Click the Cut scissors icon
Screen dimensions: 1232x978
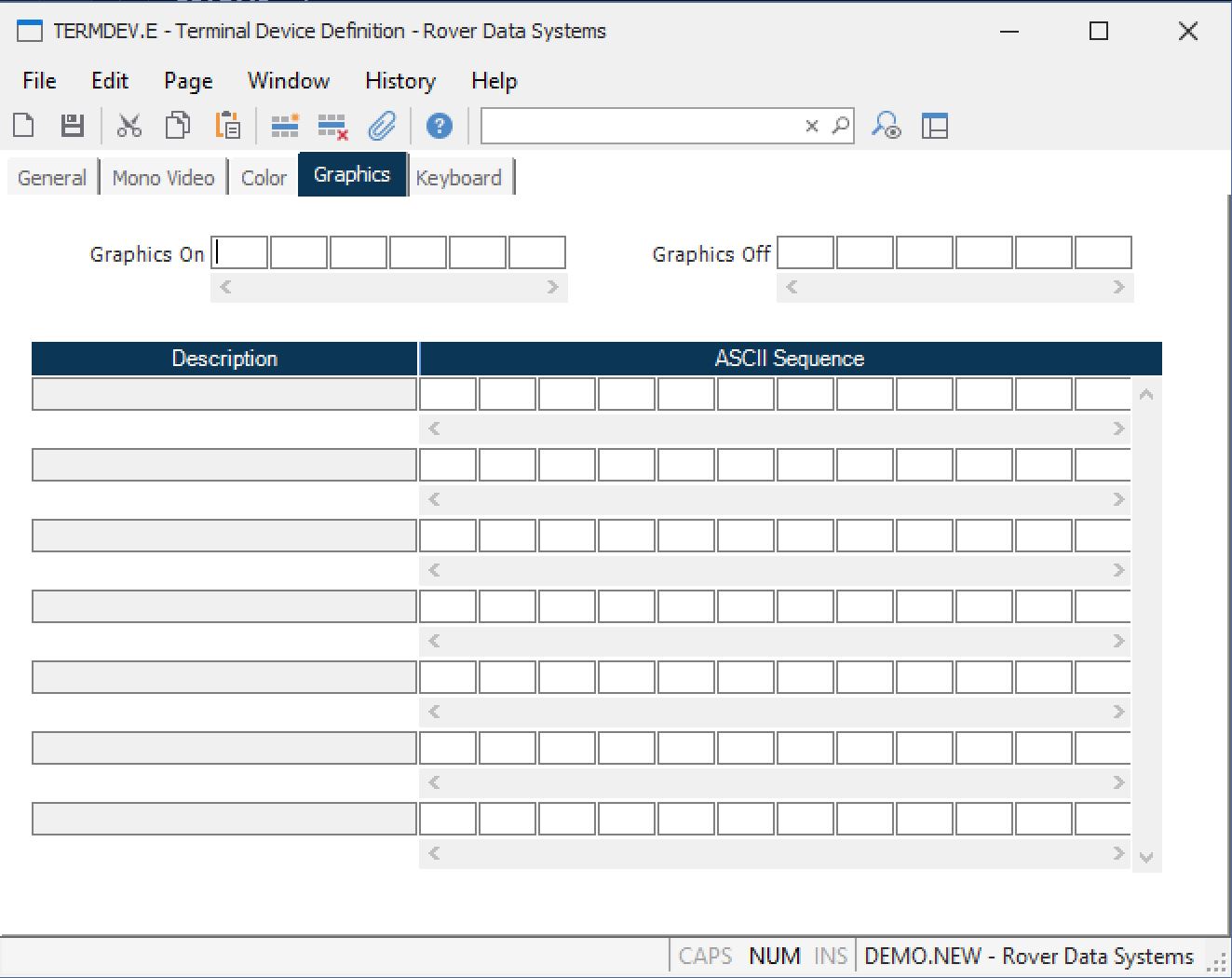(129, 125)
